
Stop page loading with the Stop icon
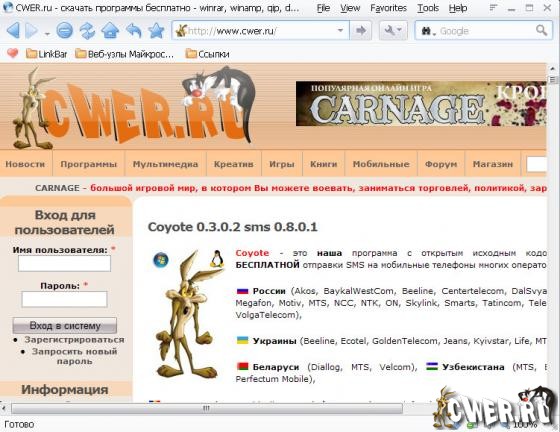[65, 31]
